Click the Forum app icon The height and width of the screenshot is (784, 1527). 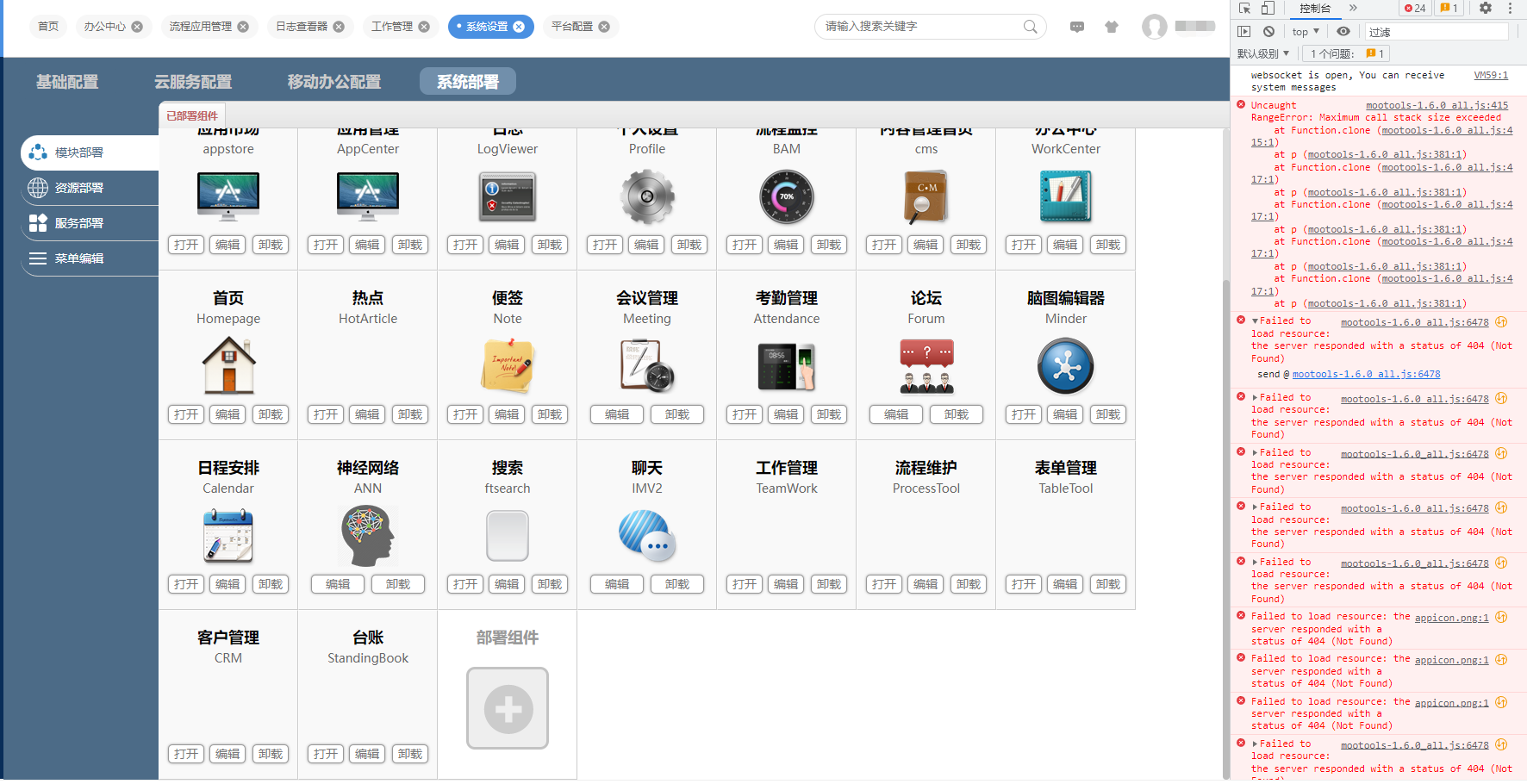[926, 366]
